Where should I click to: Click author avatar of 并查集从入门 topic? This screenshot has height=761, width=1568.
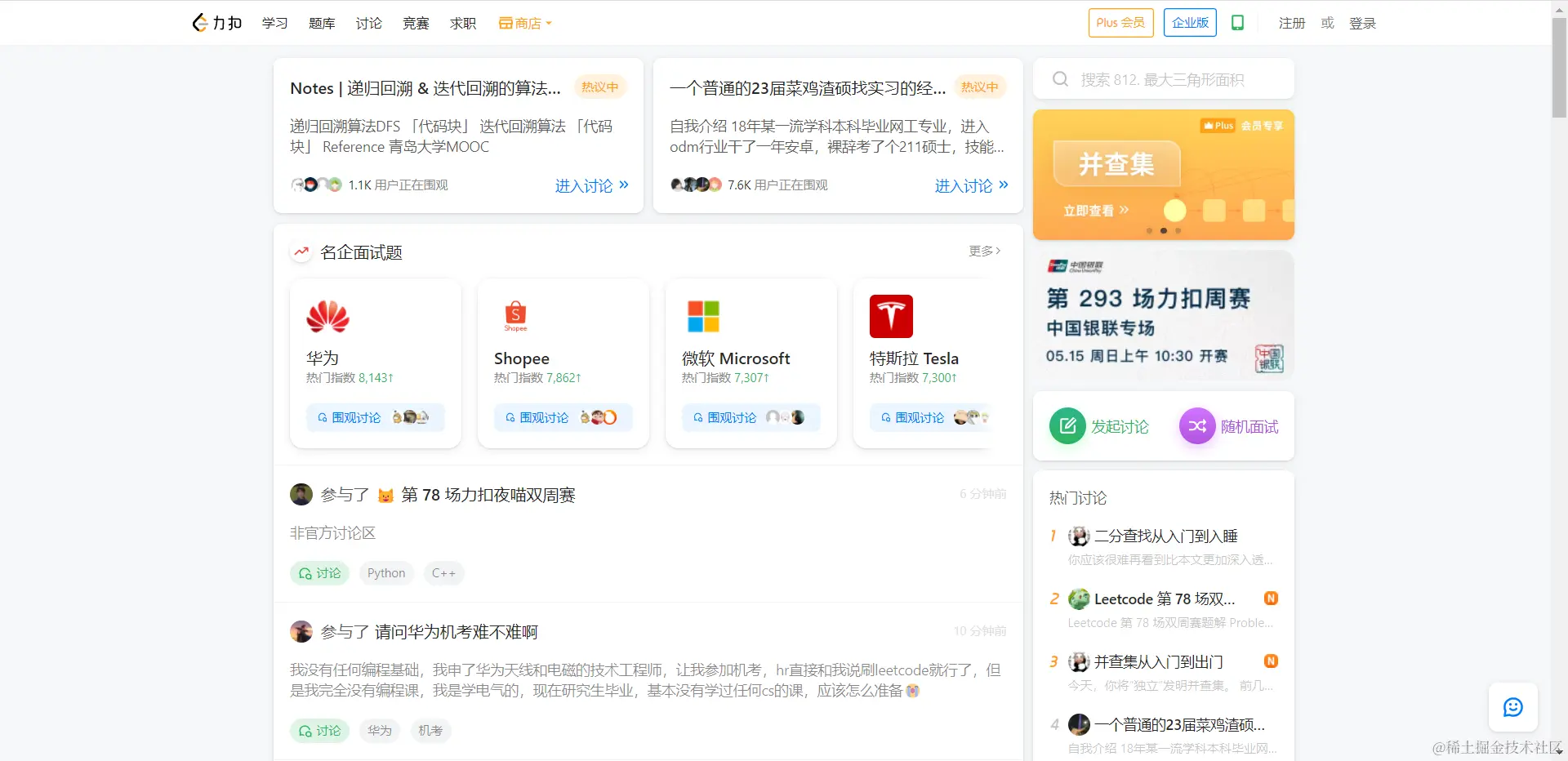[x=1079, y=661]
